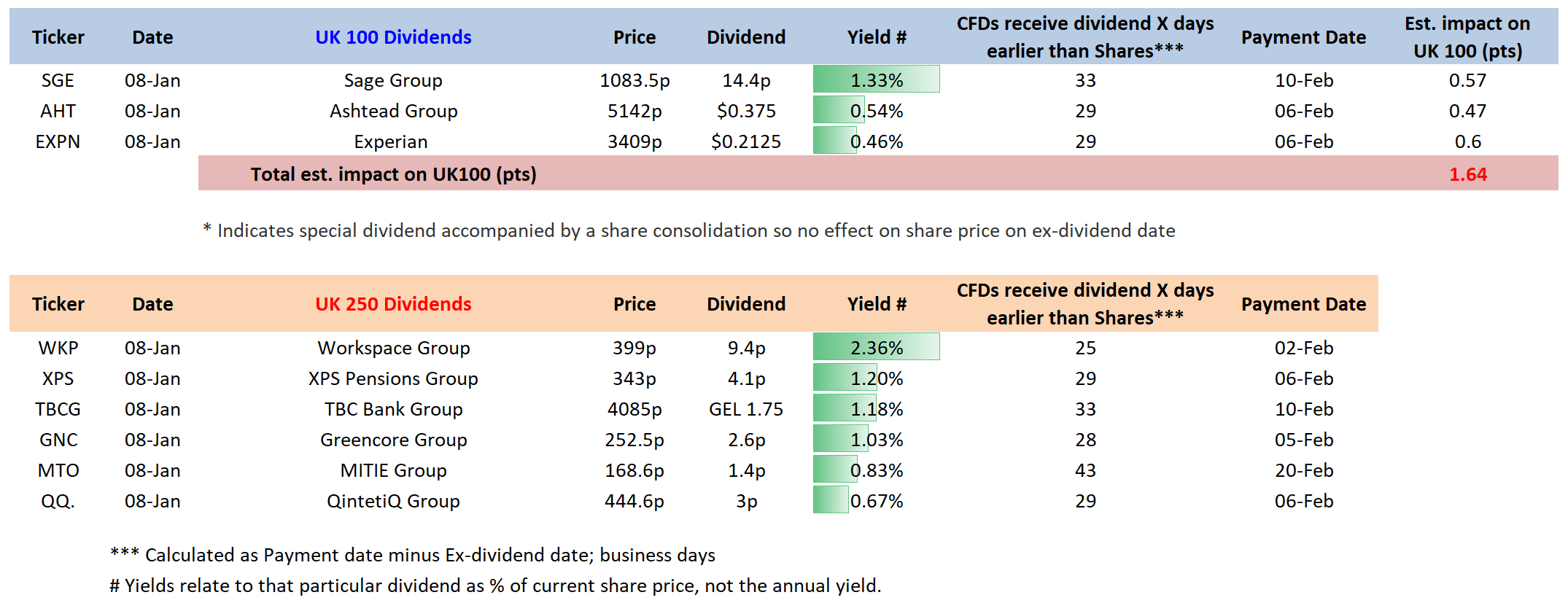Select the Est. impact on UK 100 header
The height and width of the screenshot is (611, 1568).
coord(1467,37)
